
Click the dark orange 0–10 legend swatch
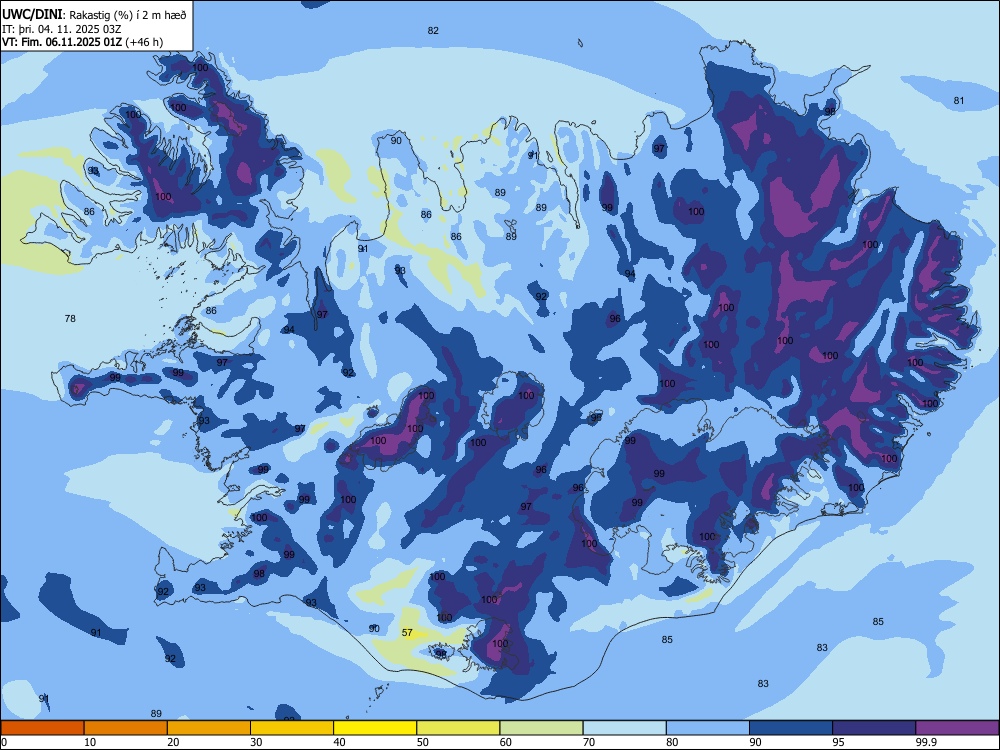pos(42,728)
